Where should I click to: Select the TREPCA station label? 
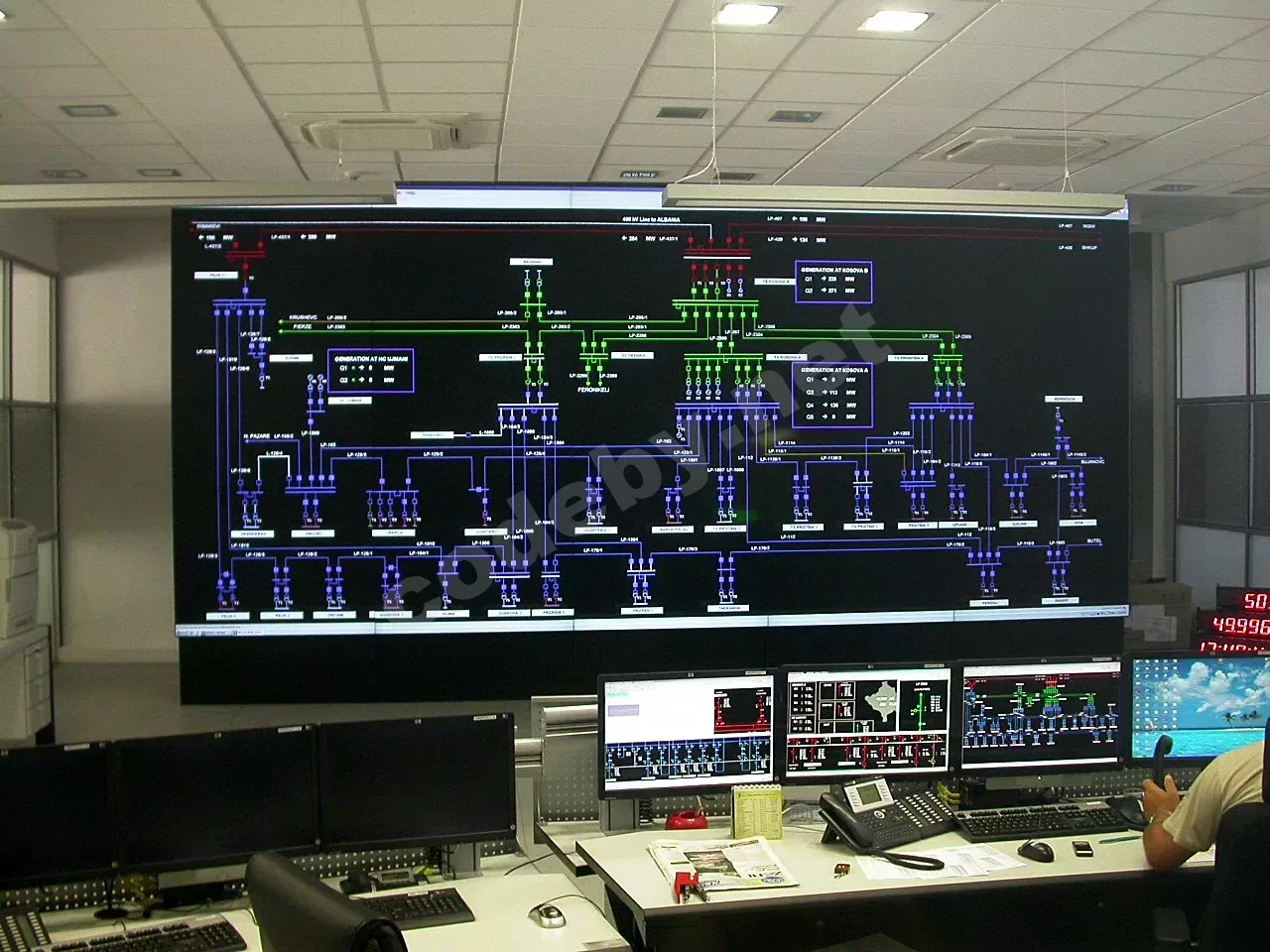(394, 533)
